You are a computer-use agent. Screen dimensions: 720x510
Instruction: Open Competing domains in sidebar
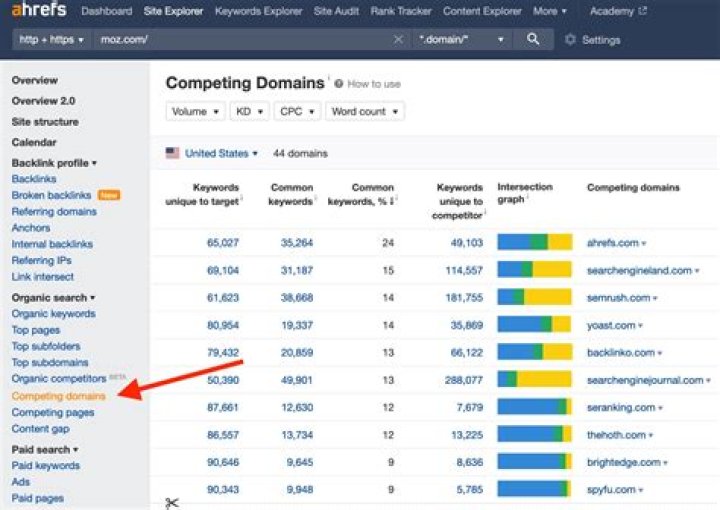58,396
